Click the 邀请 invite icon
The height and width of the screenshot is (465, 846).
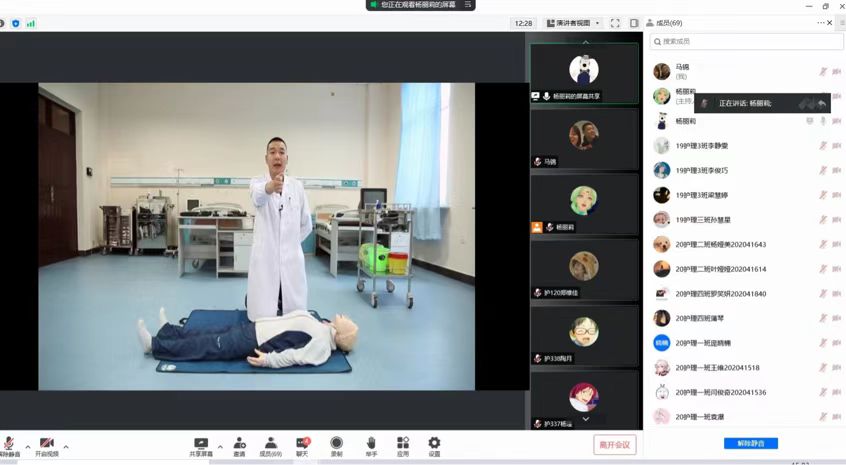239,443
